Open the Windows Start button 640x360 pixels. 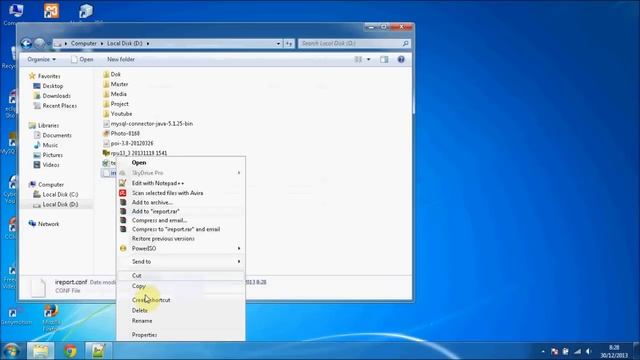coord(11,351)
